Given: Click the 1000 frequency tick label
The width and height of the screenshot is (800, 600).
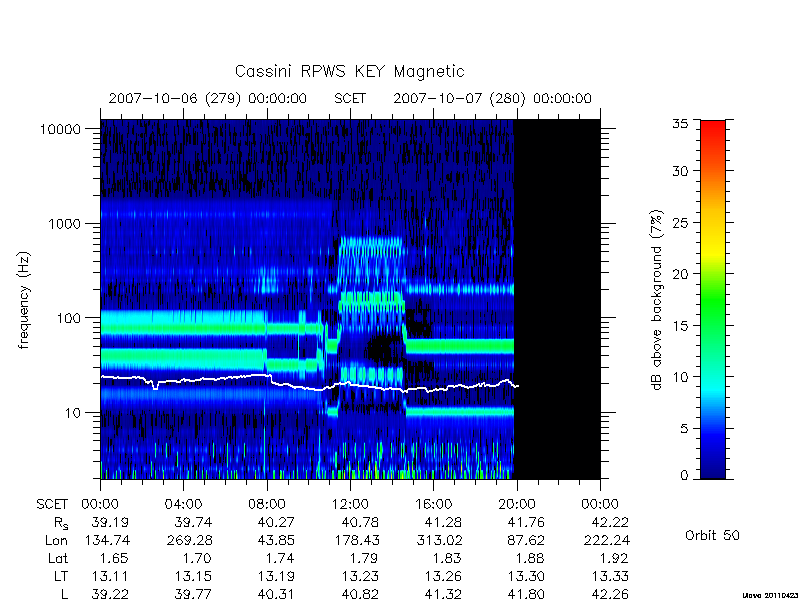Looking at the screenshot, I should pos(64,223).
